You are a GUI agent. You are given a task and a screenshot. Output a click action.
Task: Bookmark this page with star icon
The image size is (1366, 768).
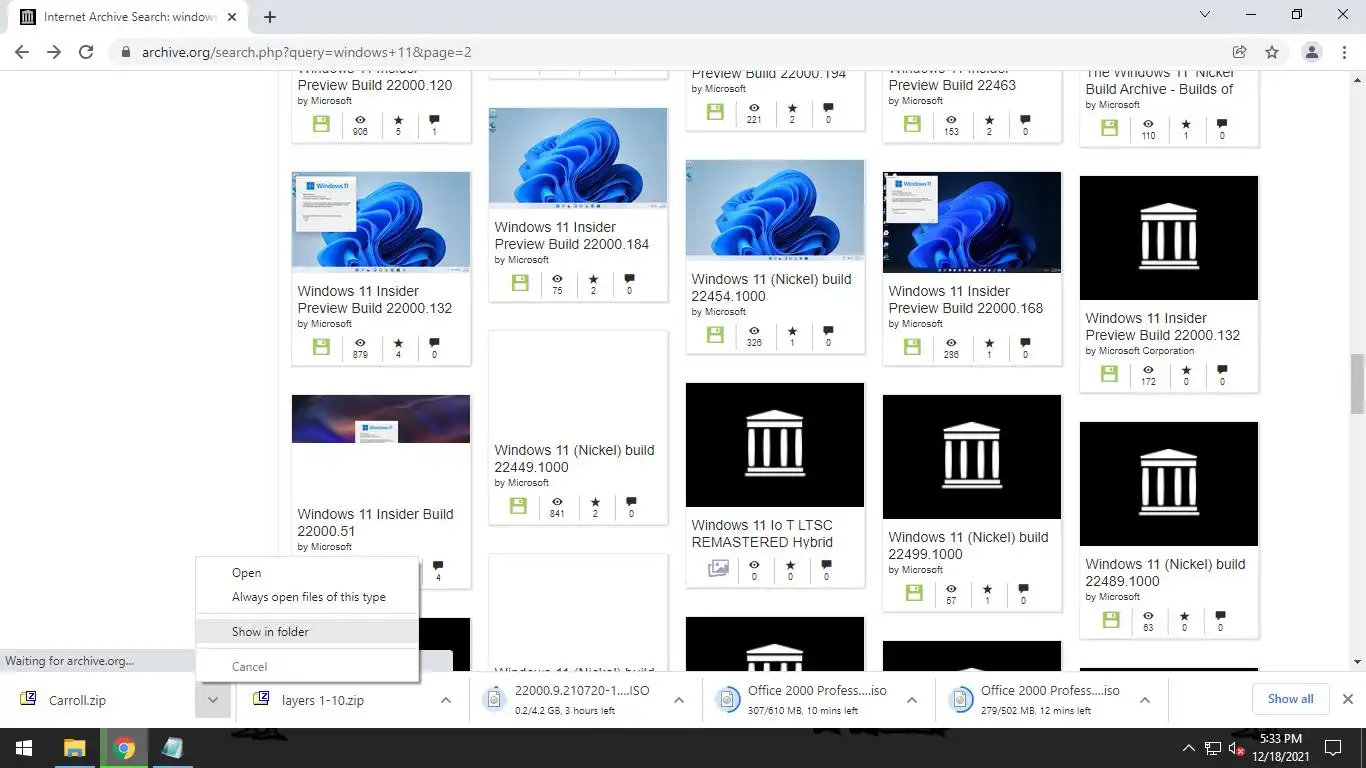[x=1272, y=52]
